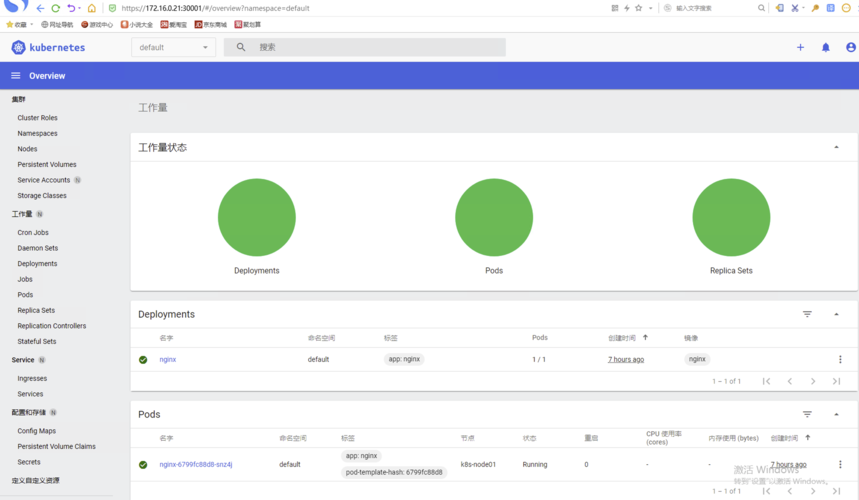Click the Kubernetes logo icon
This screenshot has height=500, width=859.
(x=18, y=48)
